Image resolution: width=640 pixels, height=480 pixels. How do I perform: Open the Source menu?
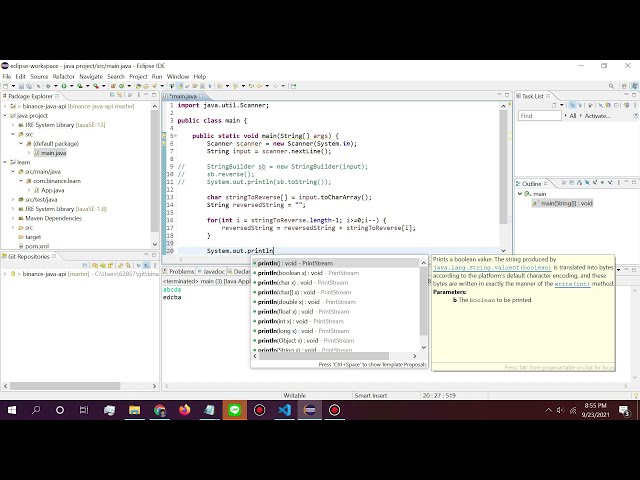39,76
